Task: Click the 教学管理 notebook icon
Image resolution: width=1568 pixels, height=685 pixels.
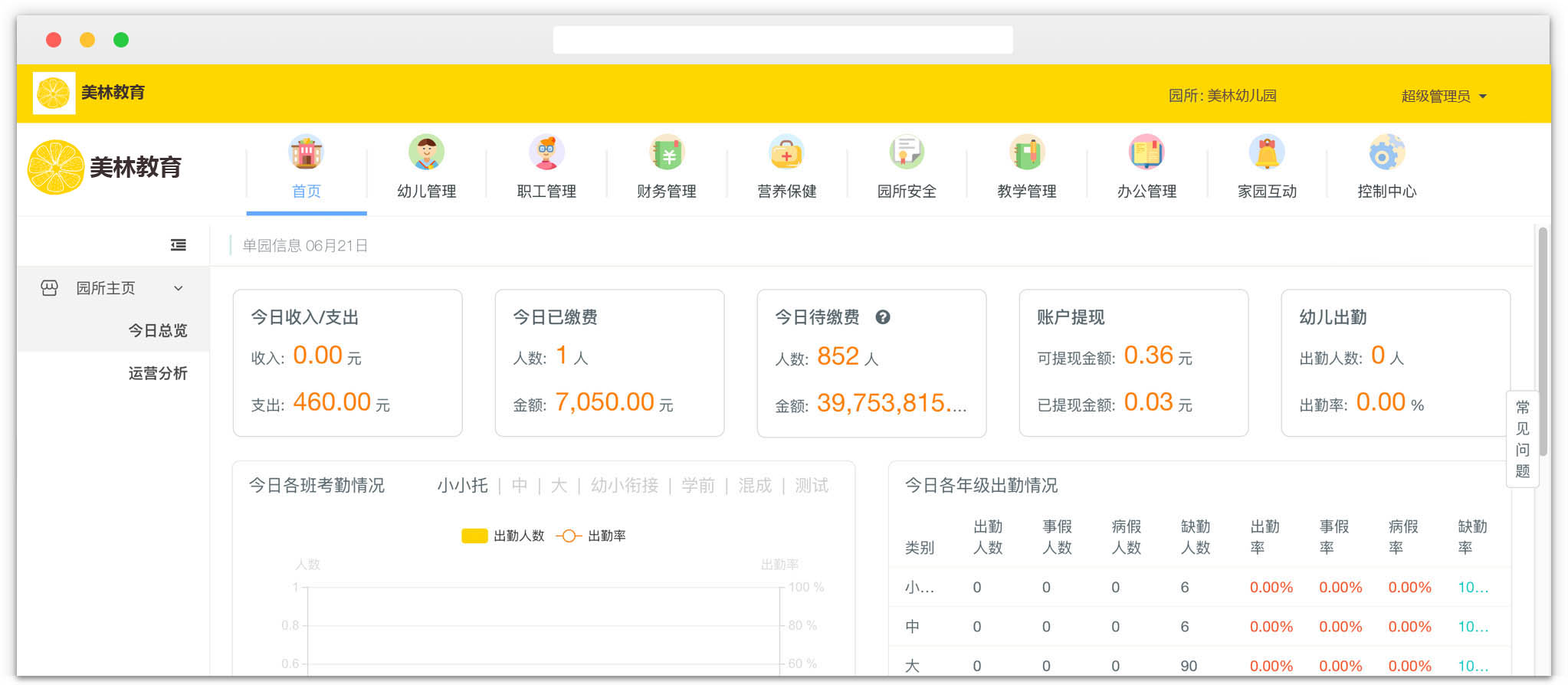Action: click(1027, 152)
